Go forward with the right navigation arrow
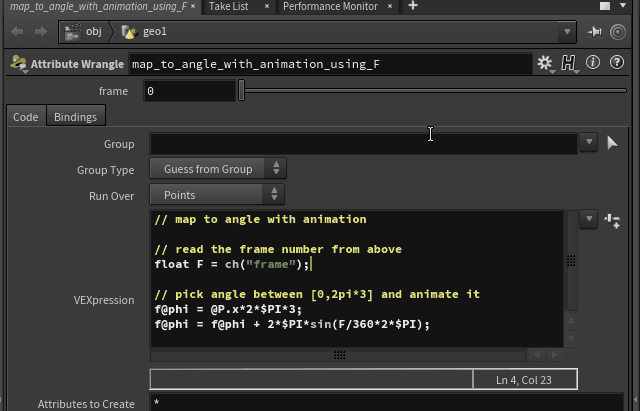The image size is (640, 411). 41,32
